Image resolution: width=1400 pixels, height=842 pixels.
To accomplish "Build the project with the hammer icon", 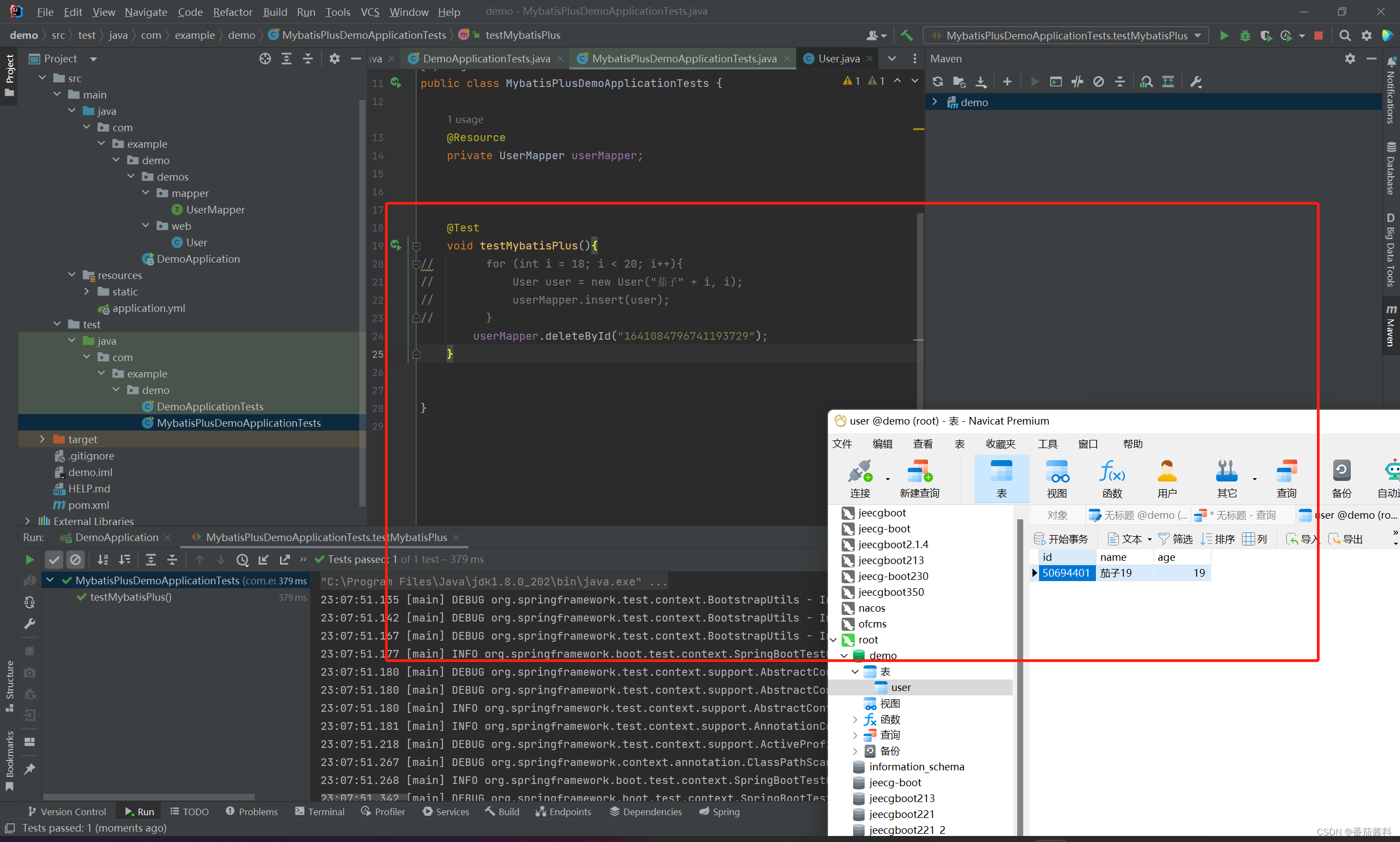I will (x=907, y=36).
